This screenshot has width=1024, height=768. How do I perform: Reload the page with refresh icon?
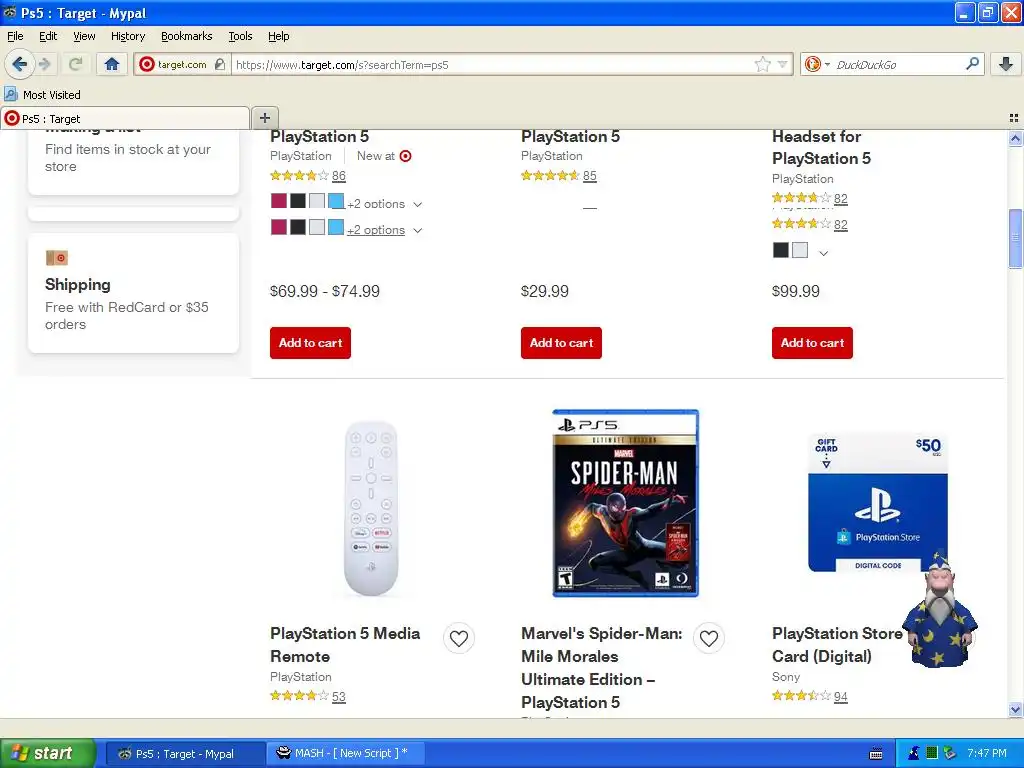click(75, 64)
